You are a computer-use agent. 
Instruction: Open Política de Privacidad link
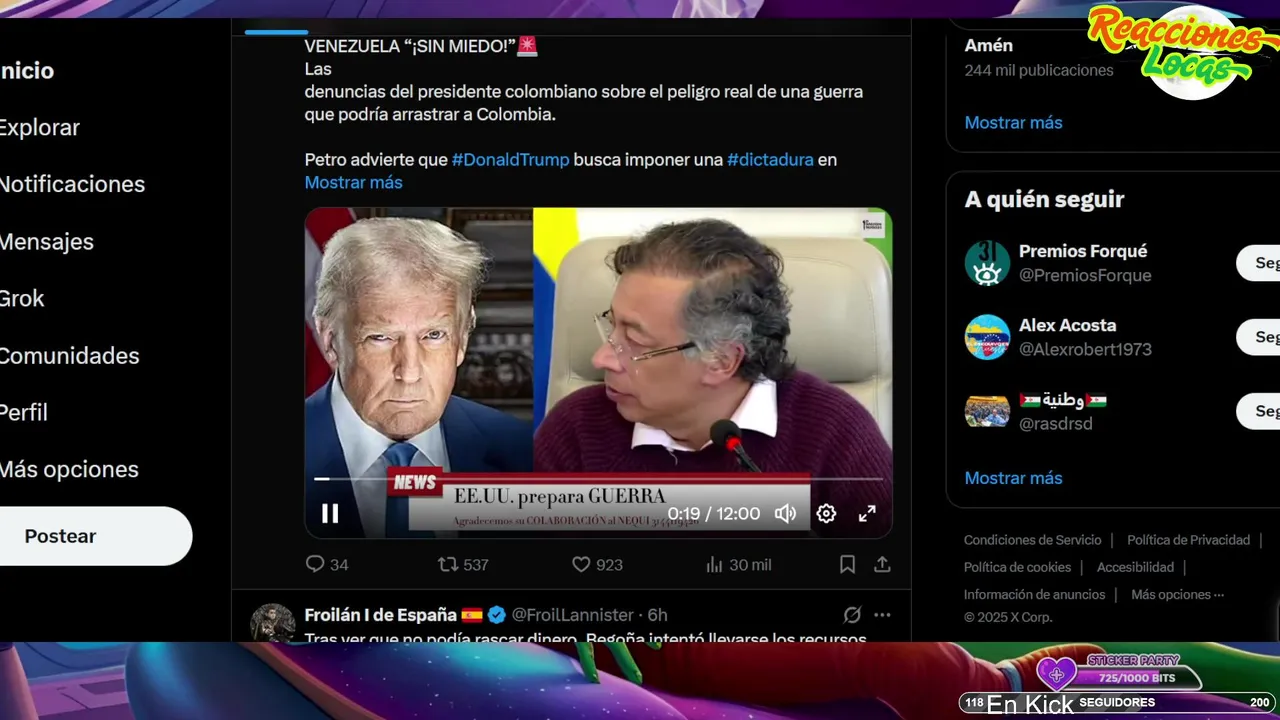1188,540
